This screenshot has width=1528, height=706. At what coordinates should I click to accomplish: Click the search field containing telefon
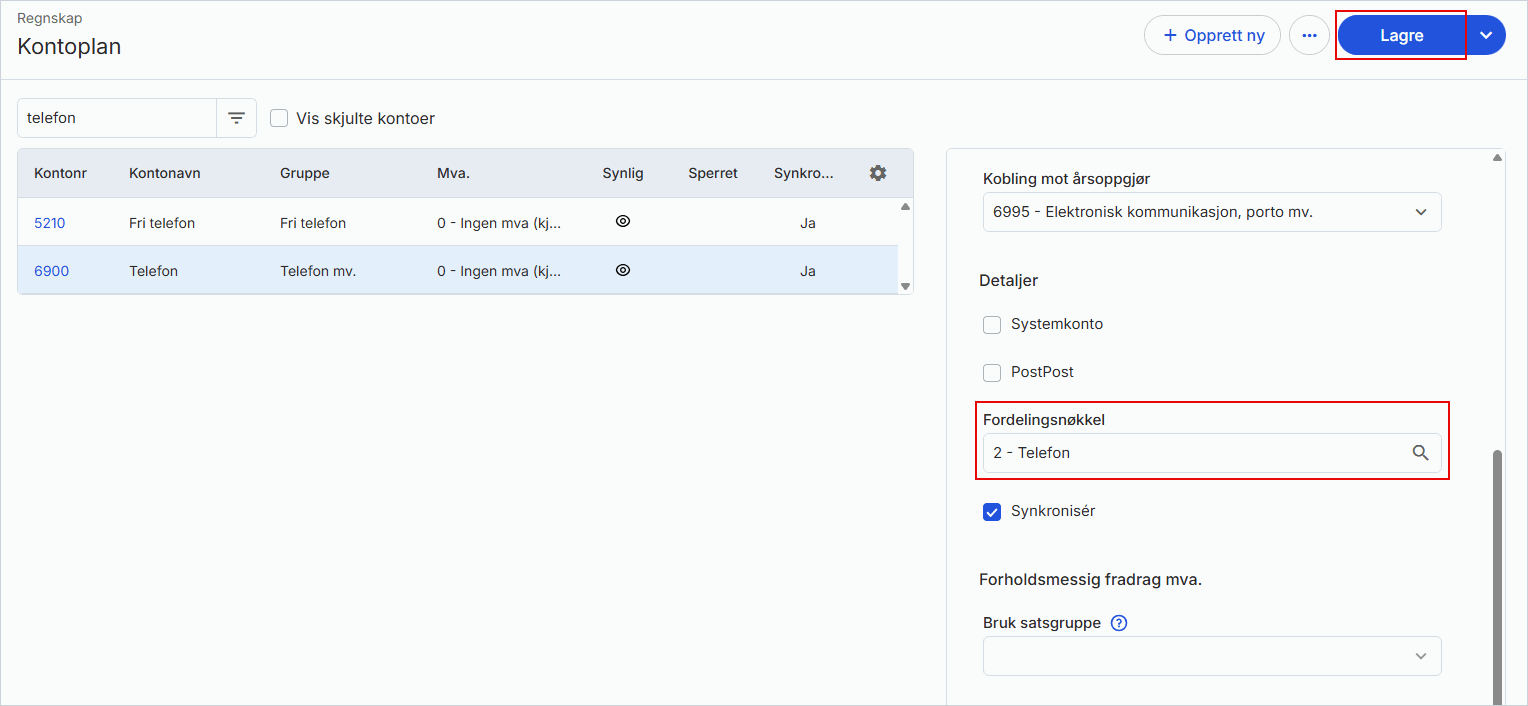[x=117, y=118]
